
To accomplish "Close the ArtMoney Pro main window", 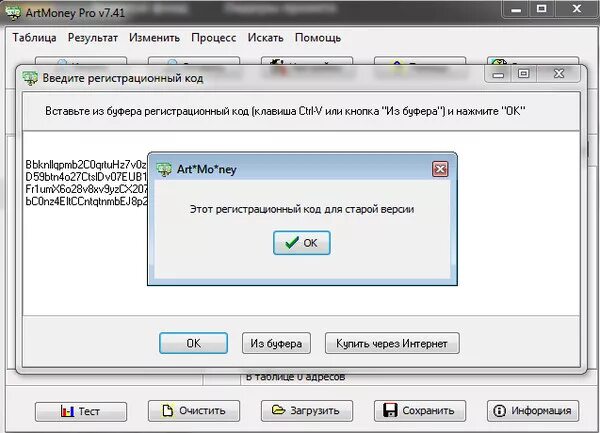I will [577, 9].
